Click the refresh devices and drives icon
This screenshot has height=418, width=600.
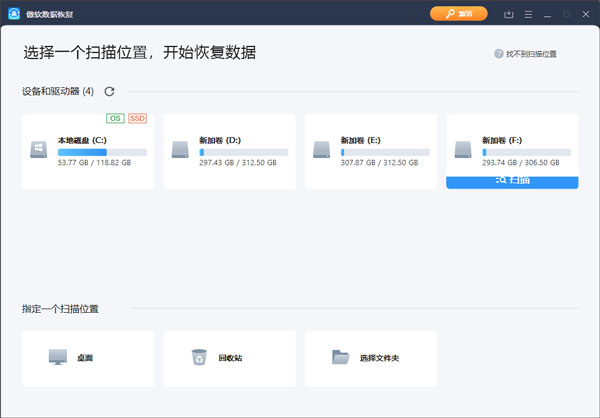[x=109, y=91]
